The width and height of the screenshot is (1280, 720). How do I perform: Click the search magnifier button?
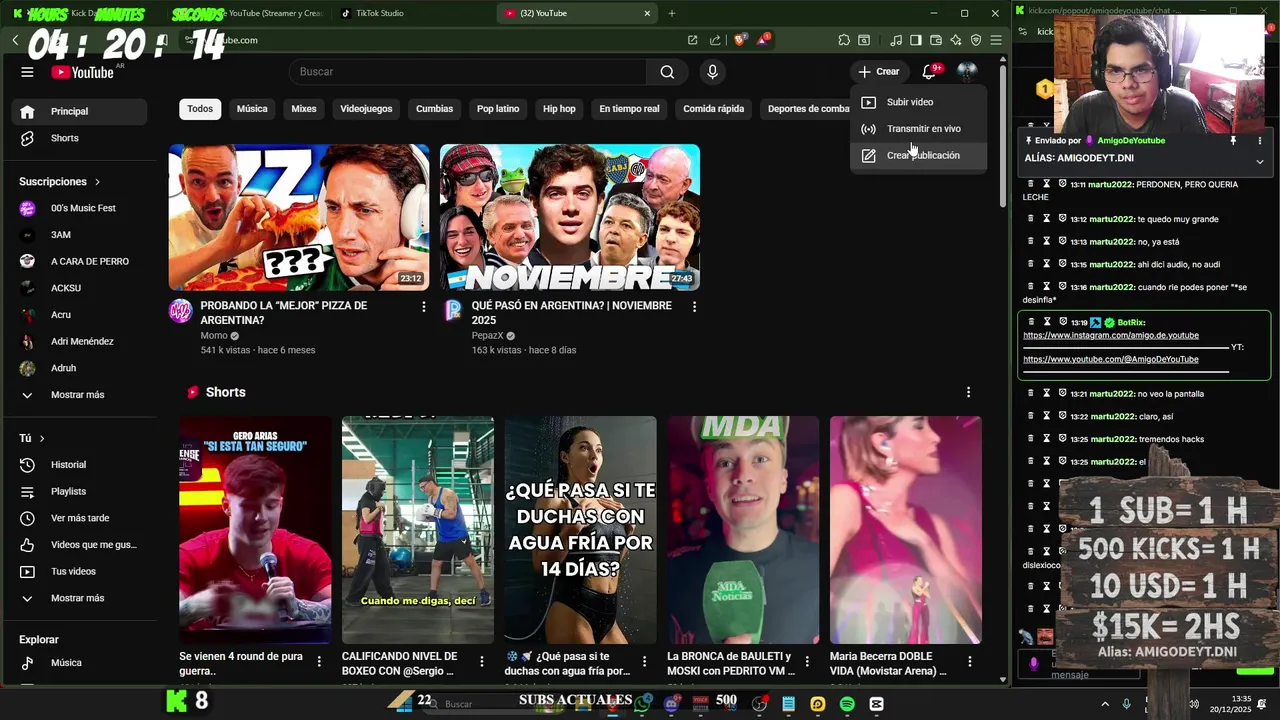coord(667,72)
